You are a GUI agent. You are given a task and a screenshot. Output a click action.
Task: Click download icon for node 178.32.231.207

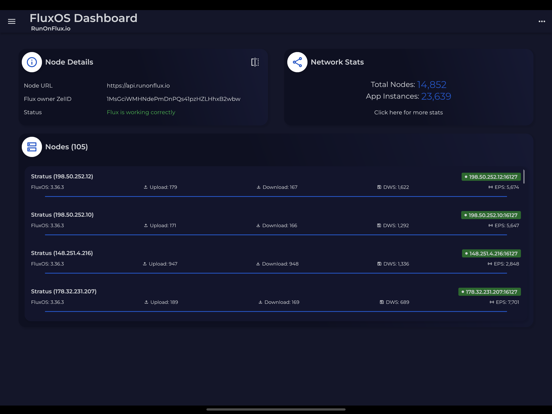(260, 302)
